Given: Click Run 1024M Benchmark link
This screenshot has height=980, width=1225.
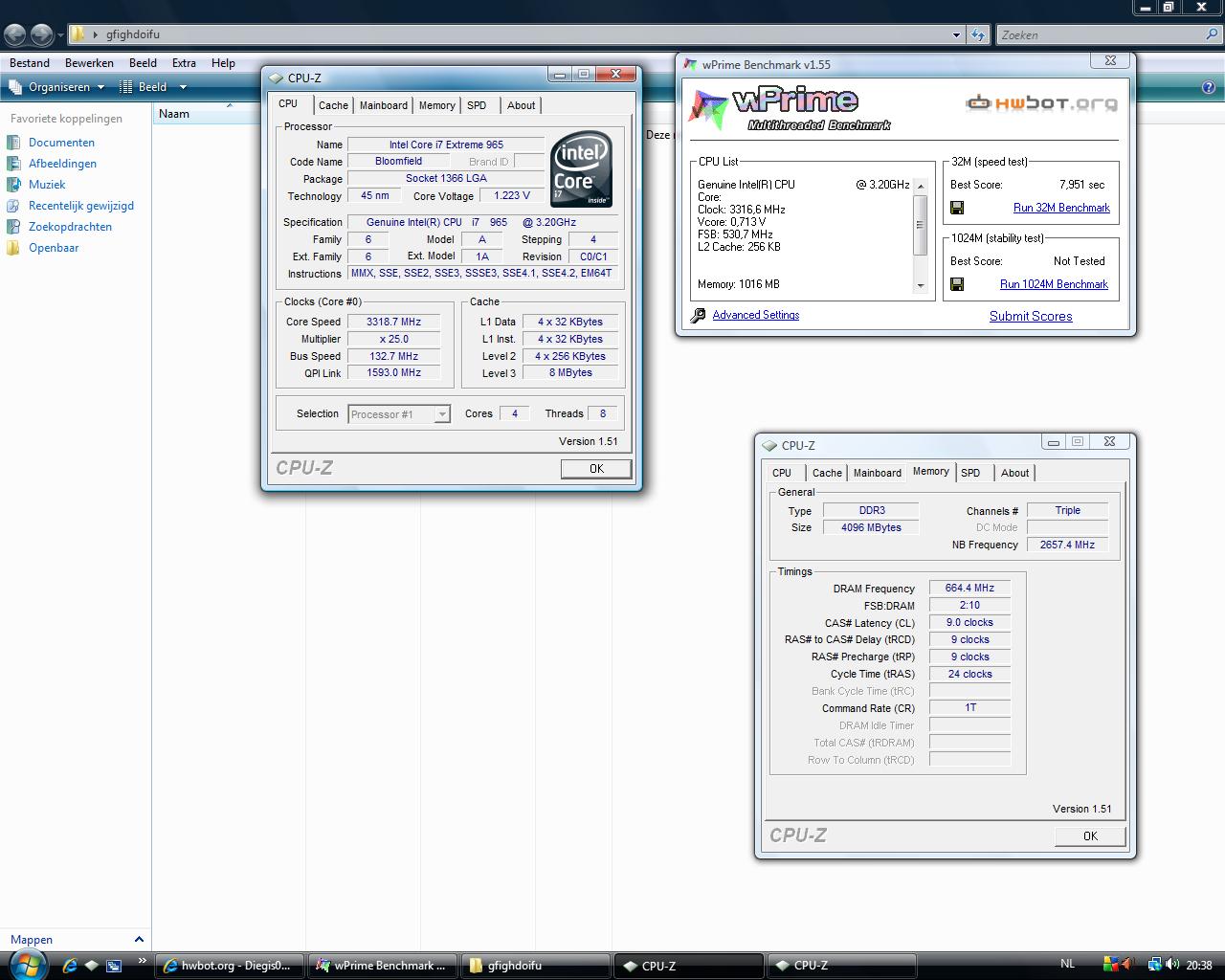Looking at the screenshot, I should tap(1054, 284).
